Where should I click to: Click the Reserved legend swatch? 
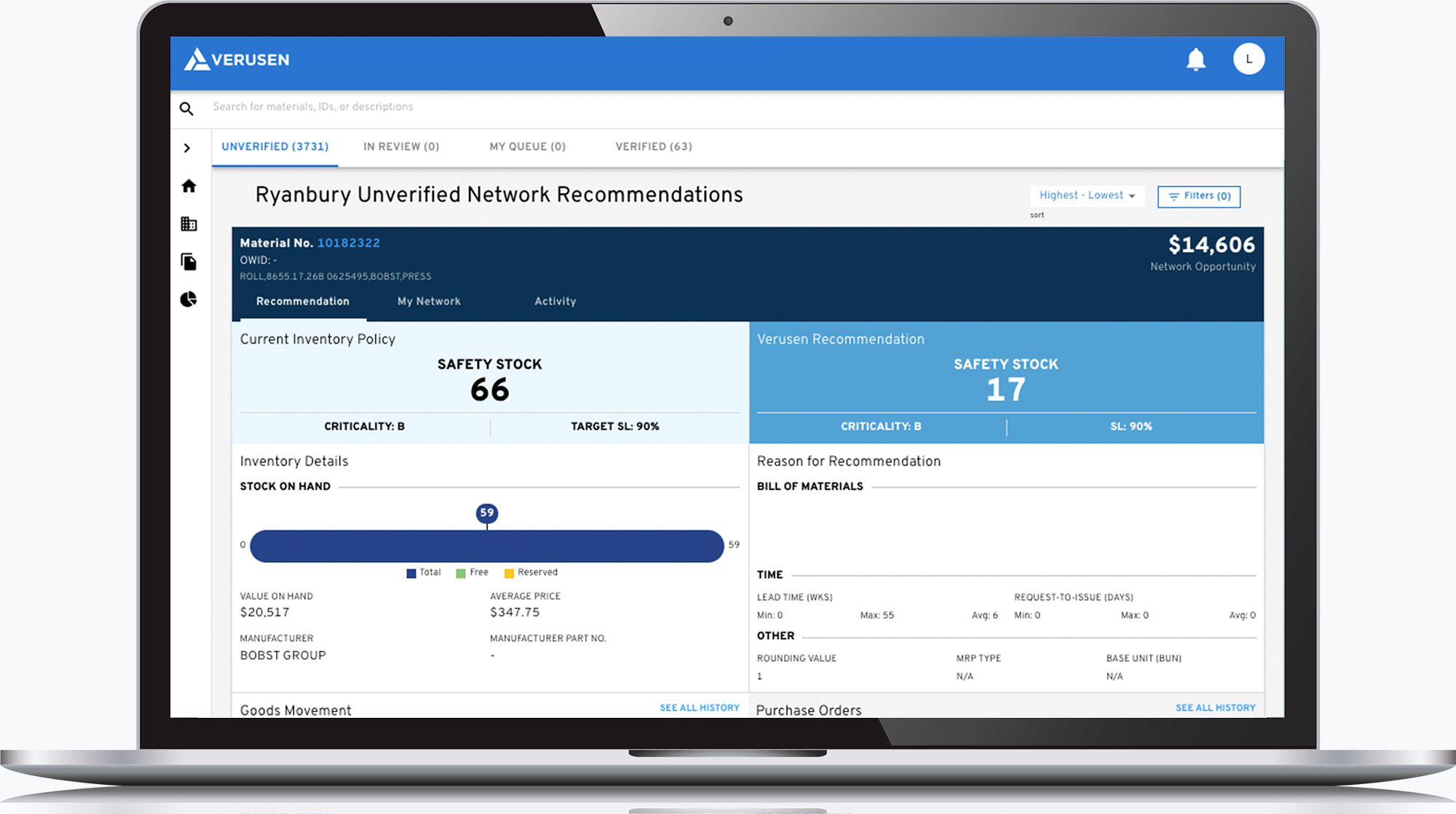point(509,573)
